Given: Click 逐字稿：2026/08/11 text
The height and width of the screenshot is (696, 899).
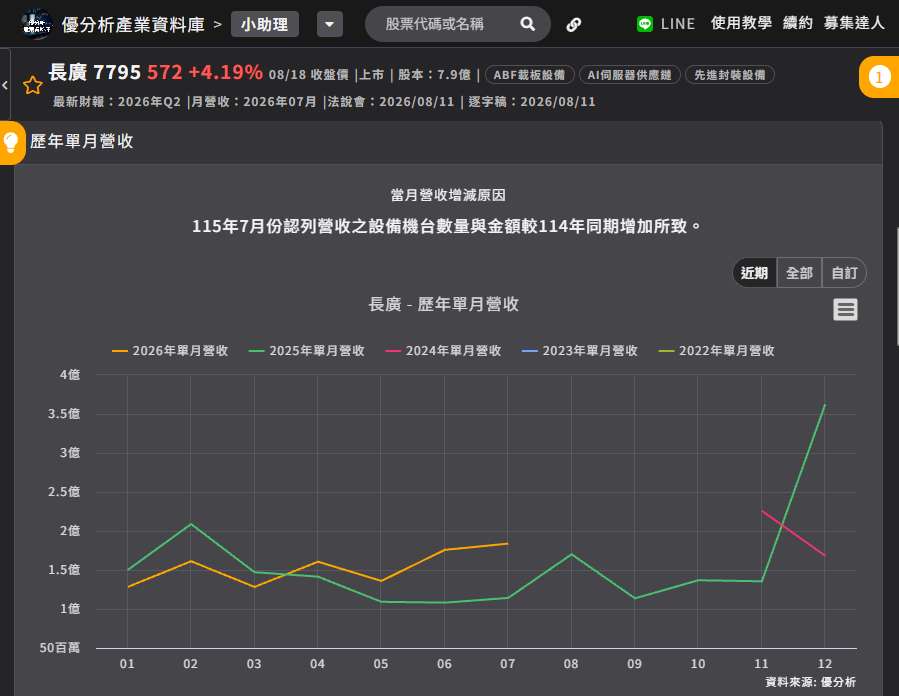Looking at the screenshot, I should tap(532, 101).
